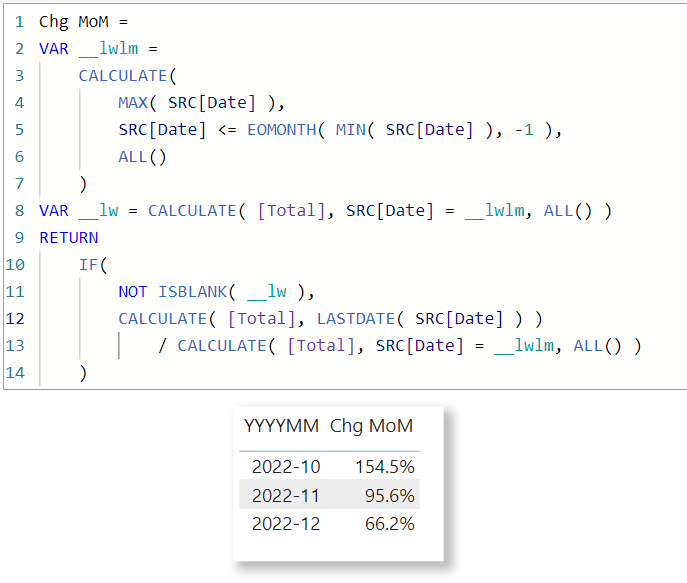Click CALCULATE on line 13
687x583 pixels.
[x=222, y=346]
